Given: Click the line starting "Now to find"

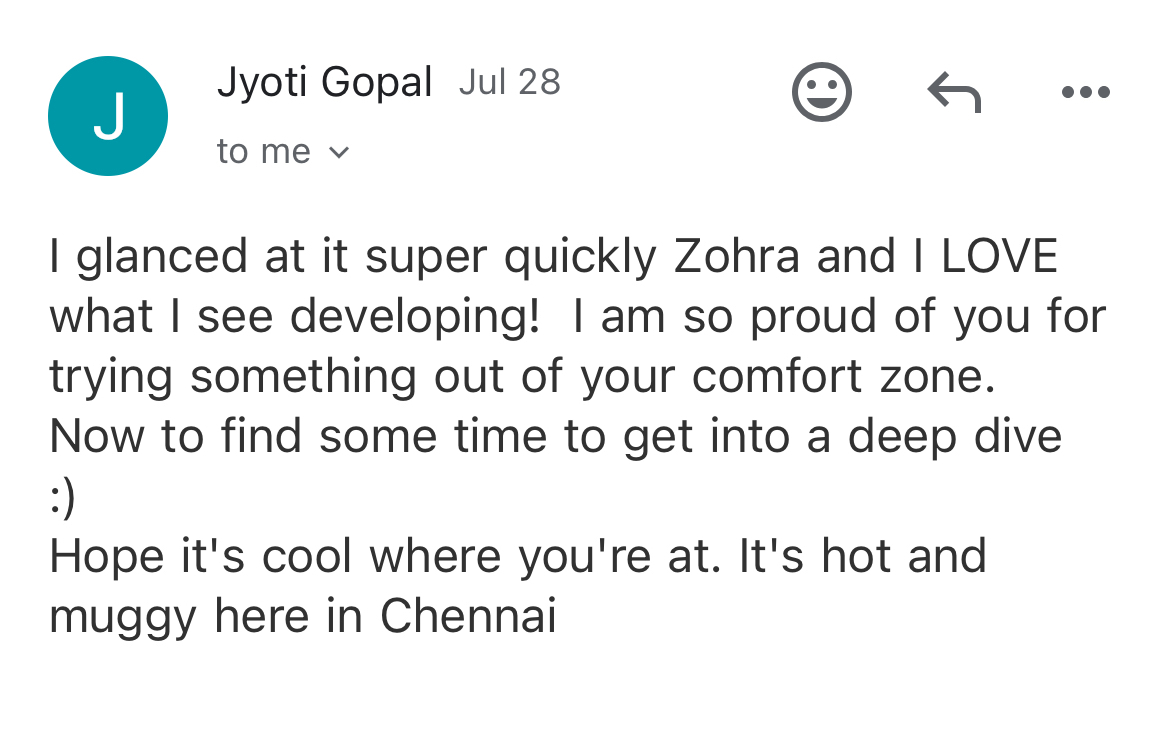Looking at the screenshot, I should 554,437.
